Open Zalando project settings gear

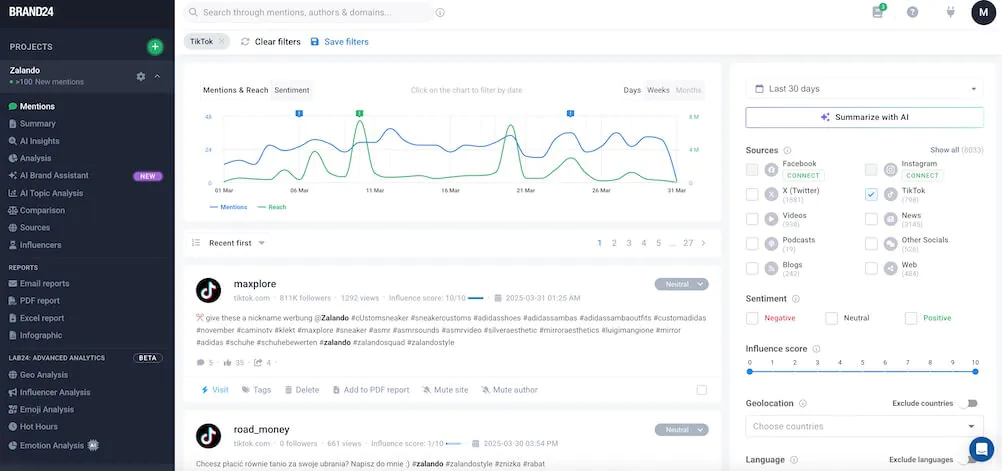(141, 77)
